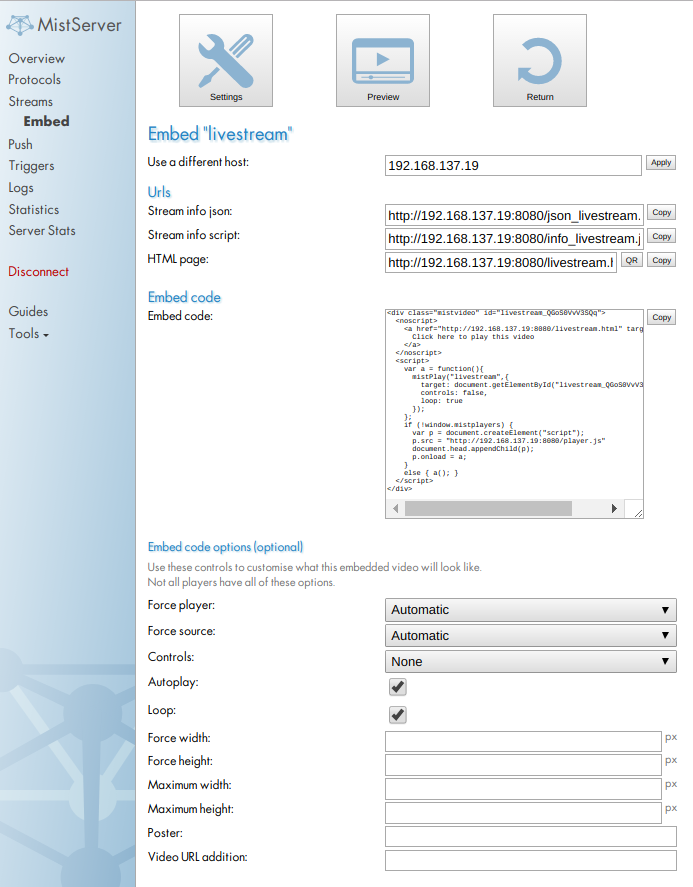Copy the HTML page URL

coord(661,260)
